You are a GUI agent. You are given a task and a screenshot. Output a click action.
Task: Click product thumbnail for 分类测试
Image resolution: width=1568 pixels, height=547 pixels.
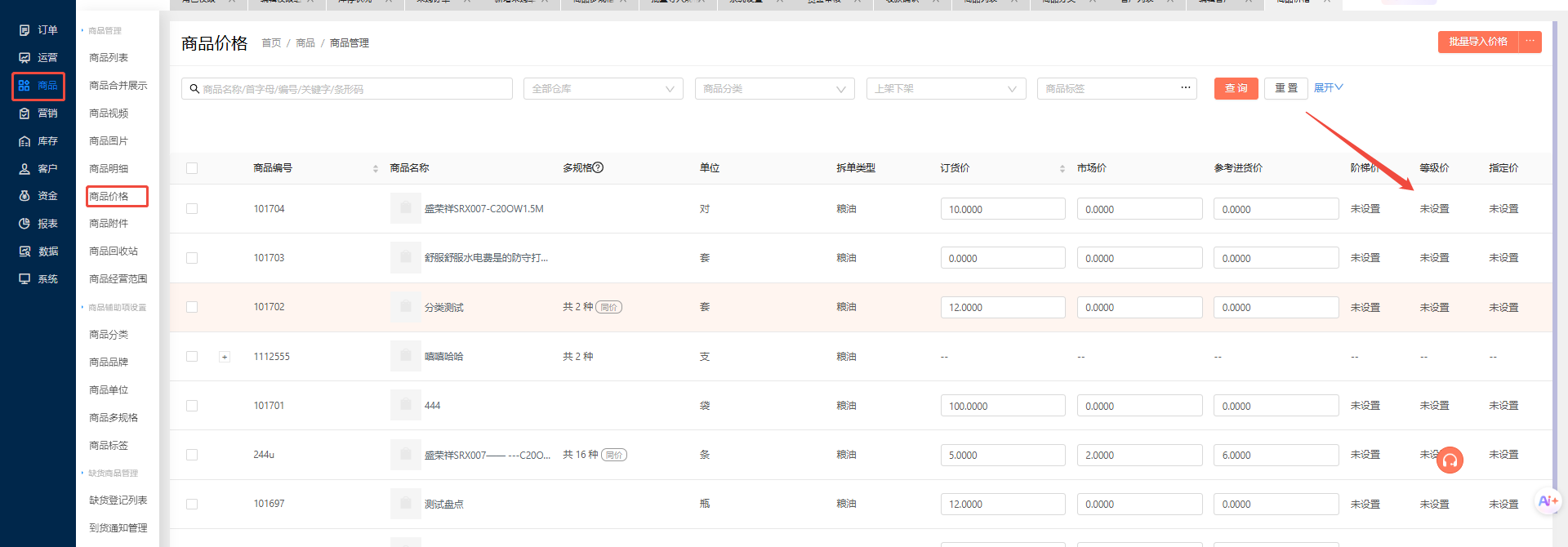(x=406, y=307)
